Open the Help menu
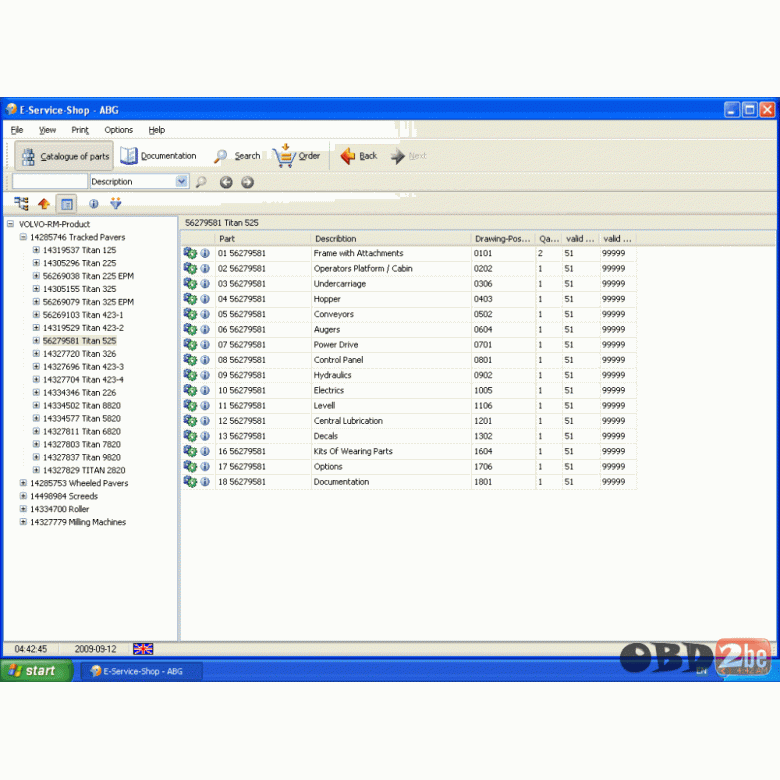780x780 pixels. click(x=157, y=130)
